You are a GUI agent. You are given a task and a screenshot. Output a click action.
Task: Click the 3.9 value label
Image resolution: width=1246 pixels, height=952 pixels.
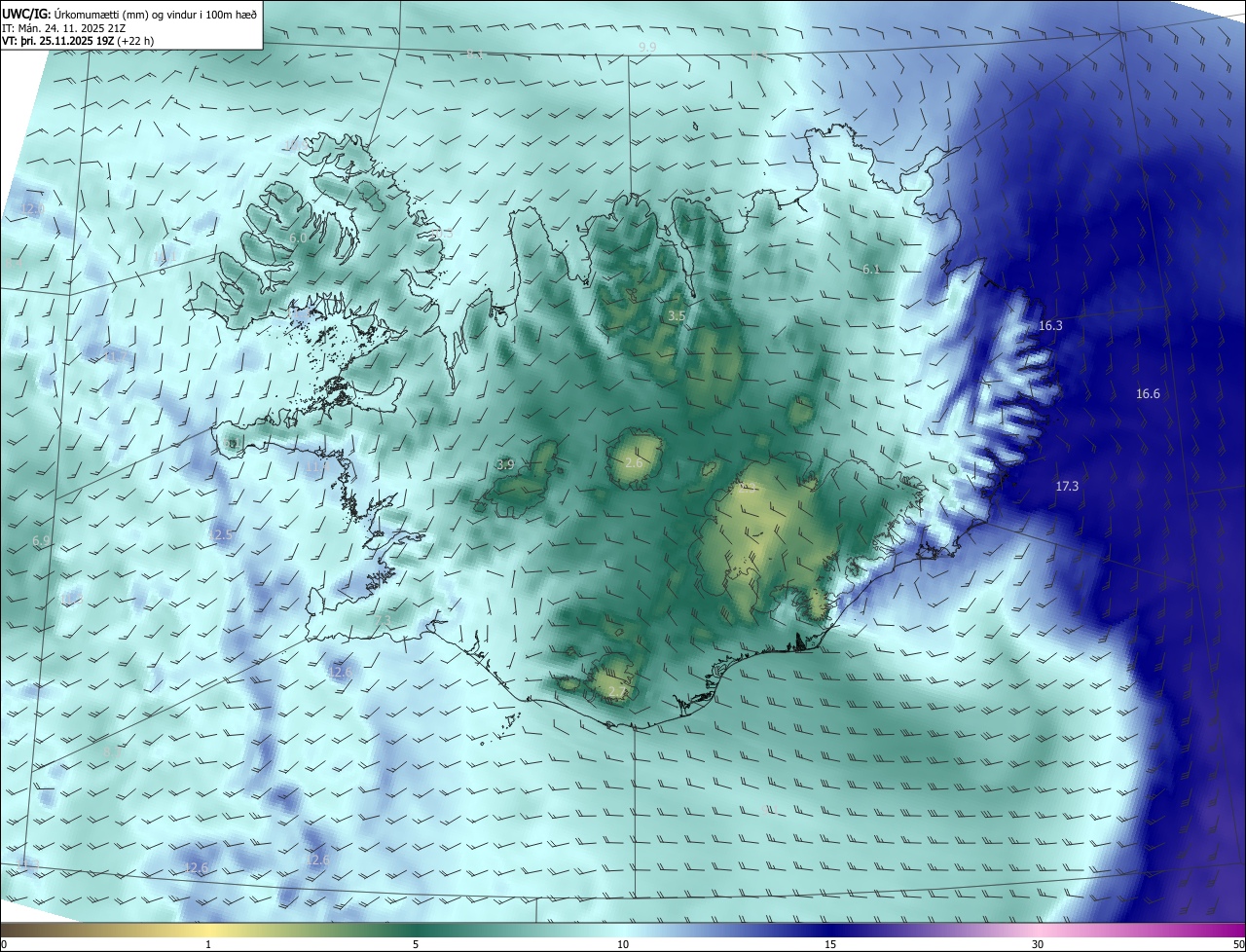tap(505, 465)
